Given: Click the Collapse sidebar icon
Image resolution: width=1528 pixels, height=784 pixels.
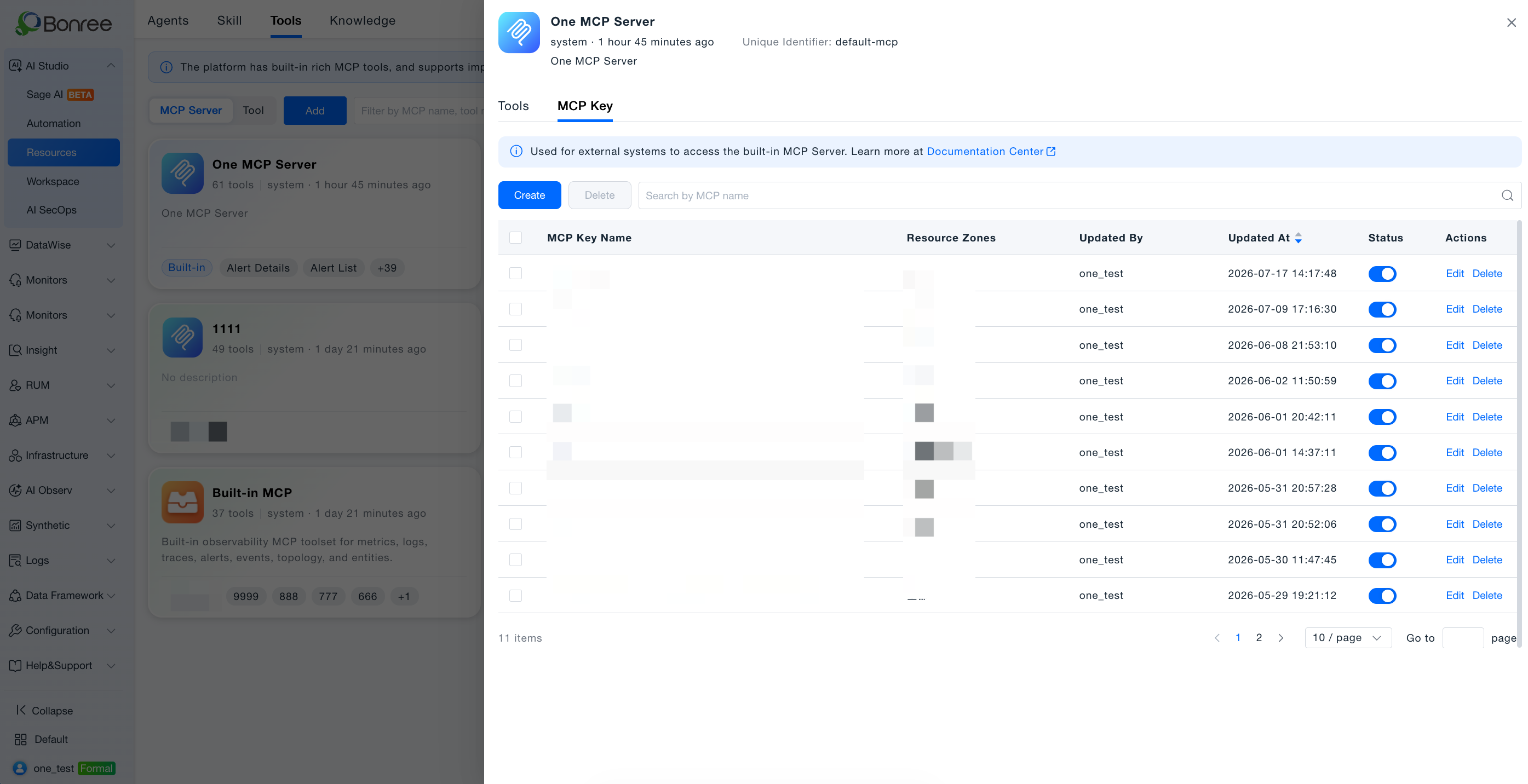Looking at the screenshot, I should pos(21,710).
